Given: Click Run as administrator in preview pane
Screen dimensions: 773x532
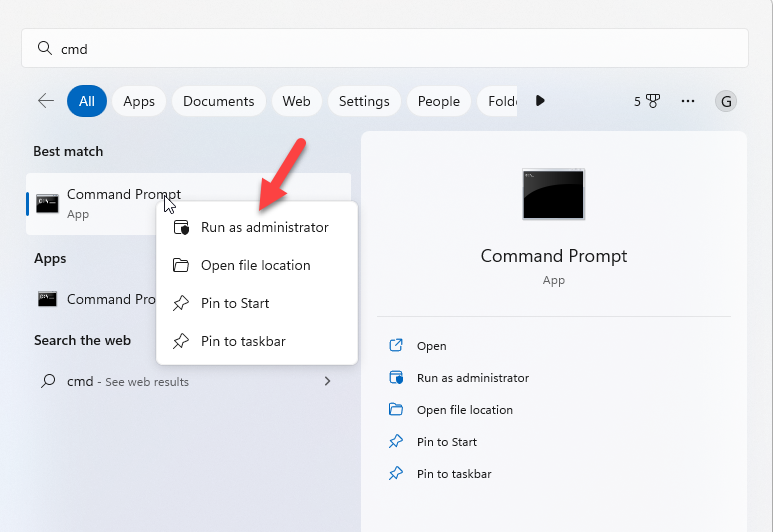Looking at the screenshot, I should (x=473, y=378).
